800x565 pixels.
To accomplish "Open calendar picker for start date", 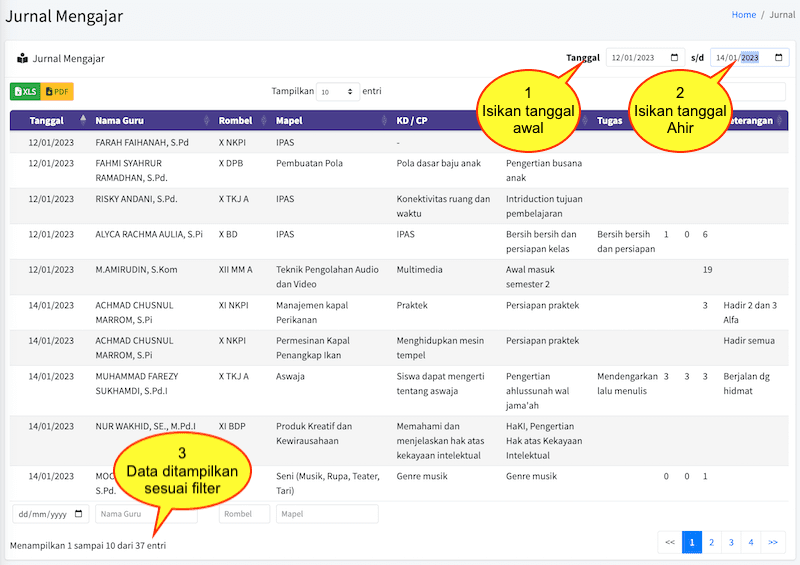I will pyautogui.click(x=674, y=57).
